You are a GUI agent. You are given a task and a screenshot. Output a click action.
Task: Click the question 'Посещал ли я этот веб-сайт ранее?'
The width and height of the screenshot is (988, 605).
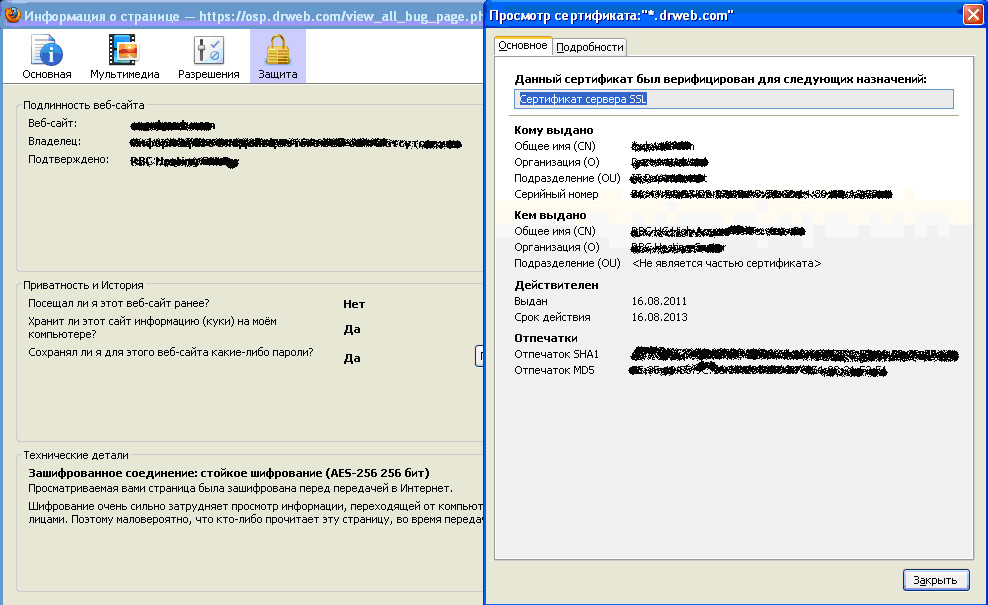118,303
